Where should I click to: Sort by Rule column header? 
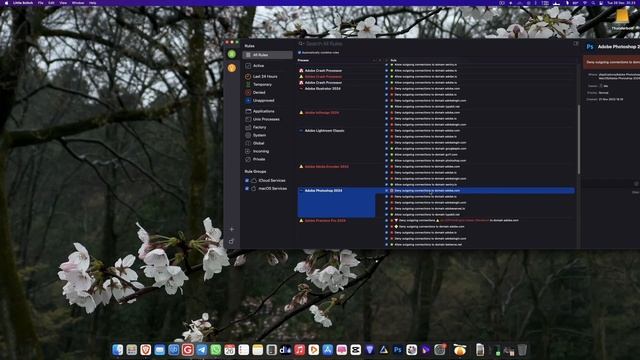coord(393,60)
